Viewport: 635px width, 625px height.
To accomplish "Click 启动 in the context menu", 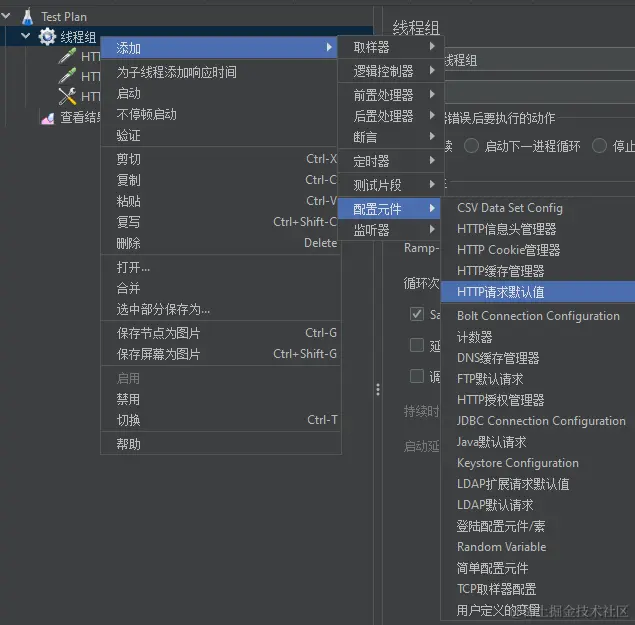I will (x=219, y=93).
